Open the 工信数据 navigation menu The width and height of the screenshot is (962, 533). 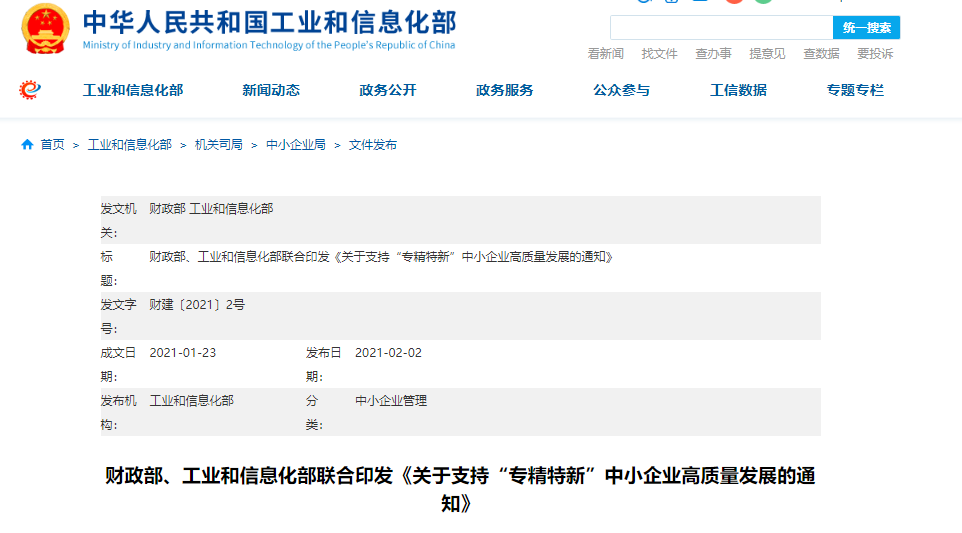pos(739,90)
